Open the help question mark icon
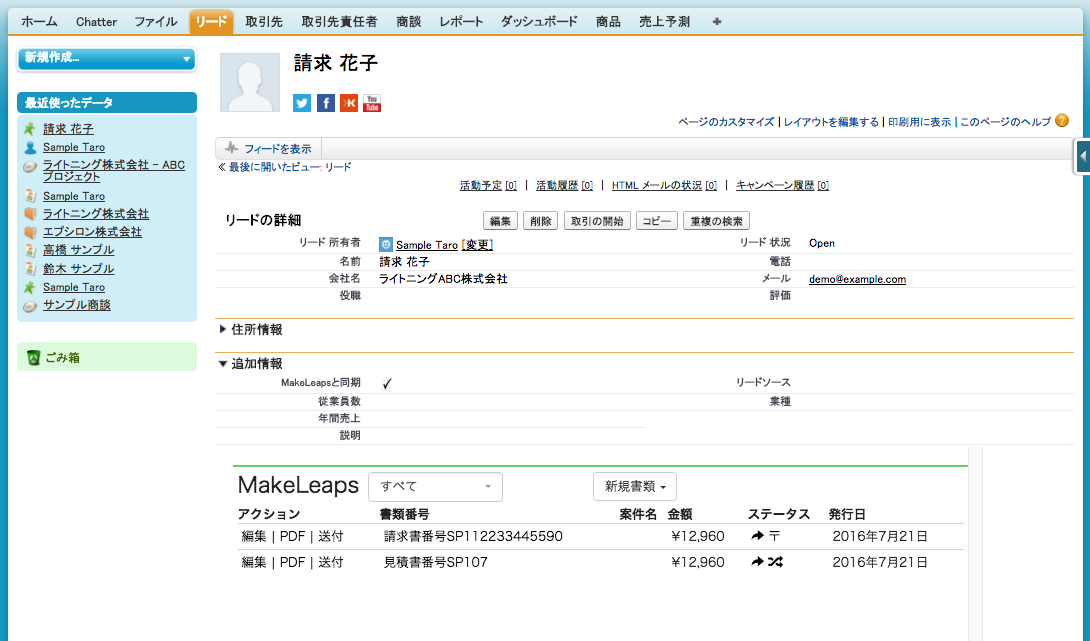 (1062, 121)
